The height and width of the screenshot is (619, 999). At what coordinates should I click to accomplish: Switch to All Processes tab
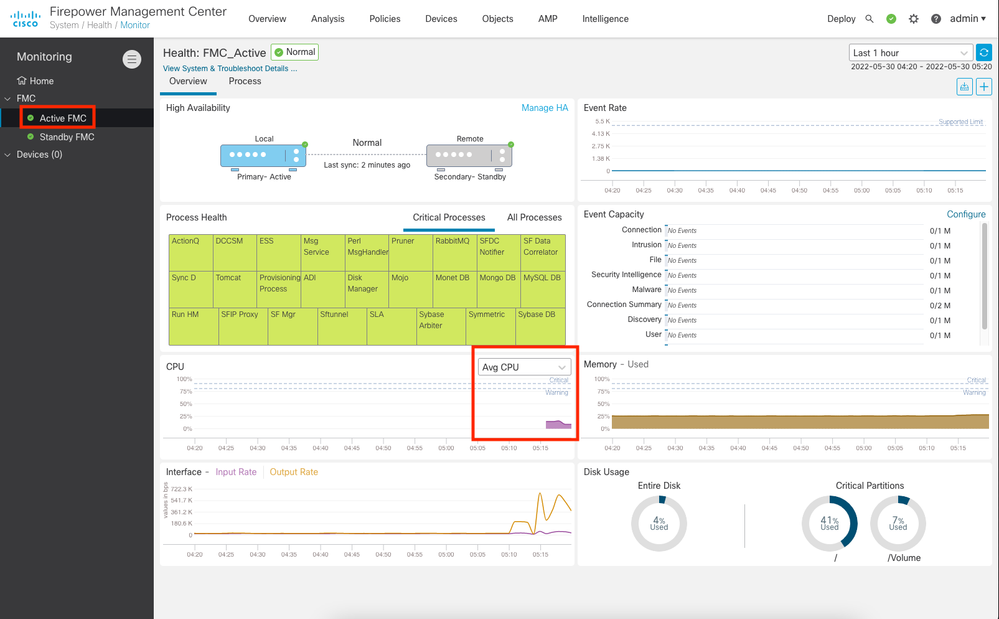coord(535,217)
